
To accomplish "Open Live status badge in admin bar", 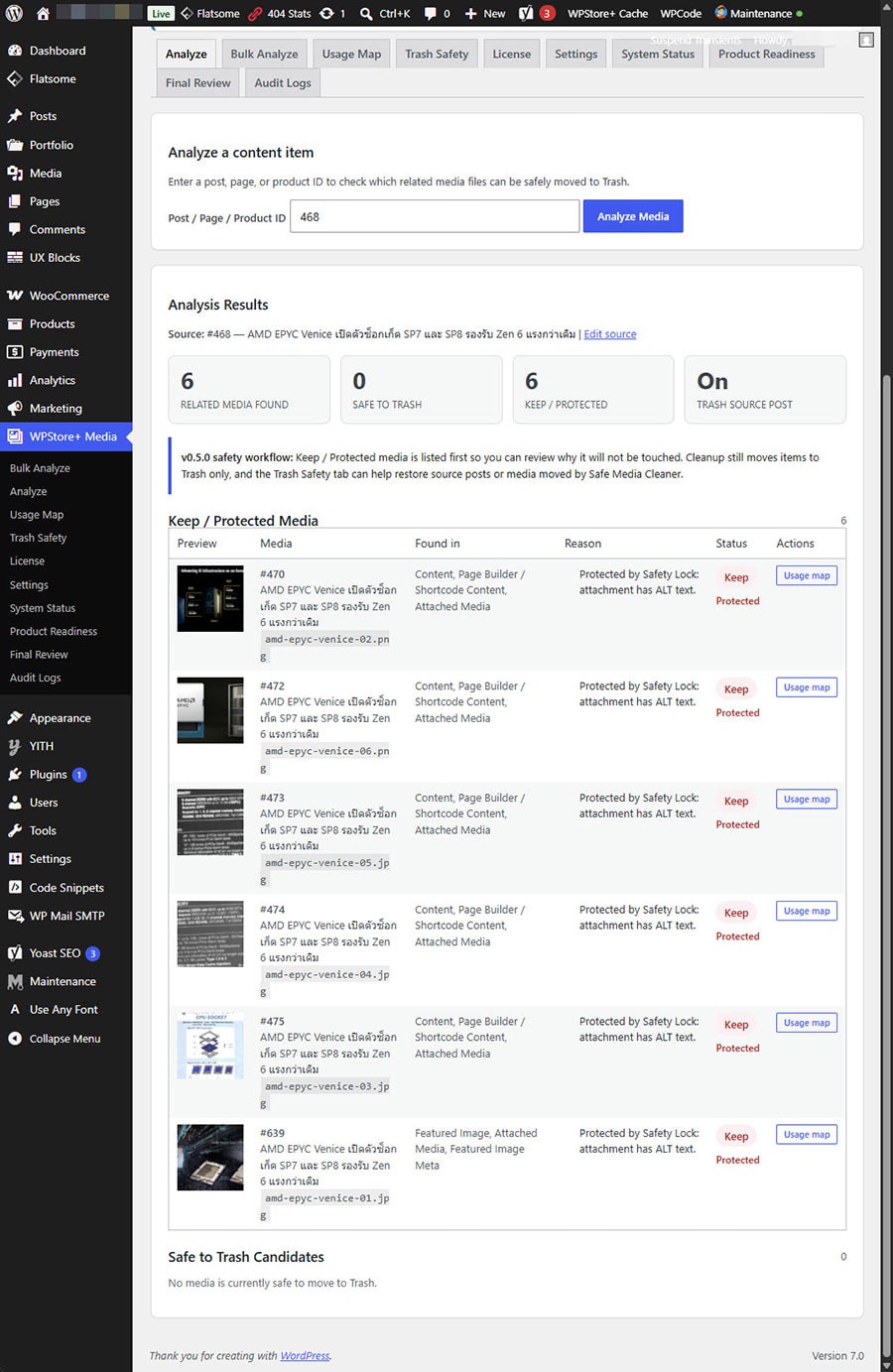I will click(161, 14).
